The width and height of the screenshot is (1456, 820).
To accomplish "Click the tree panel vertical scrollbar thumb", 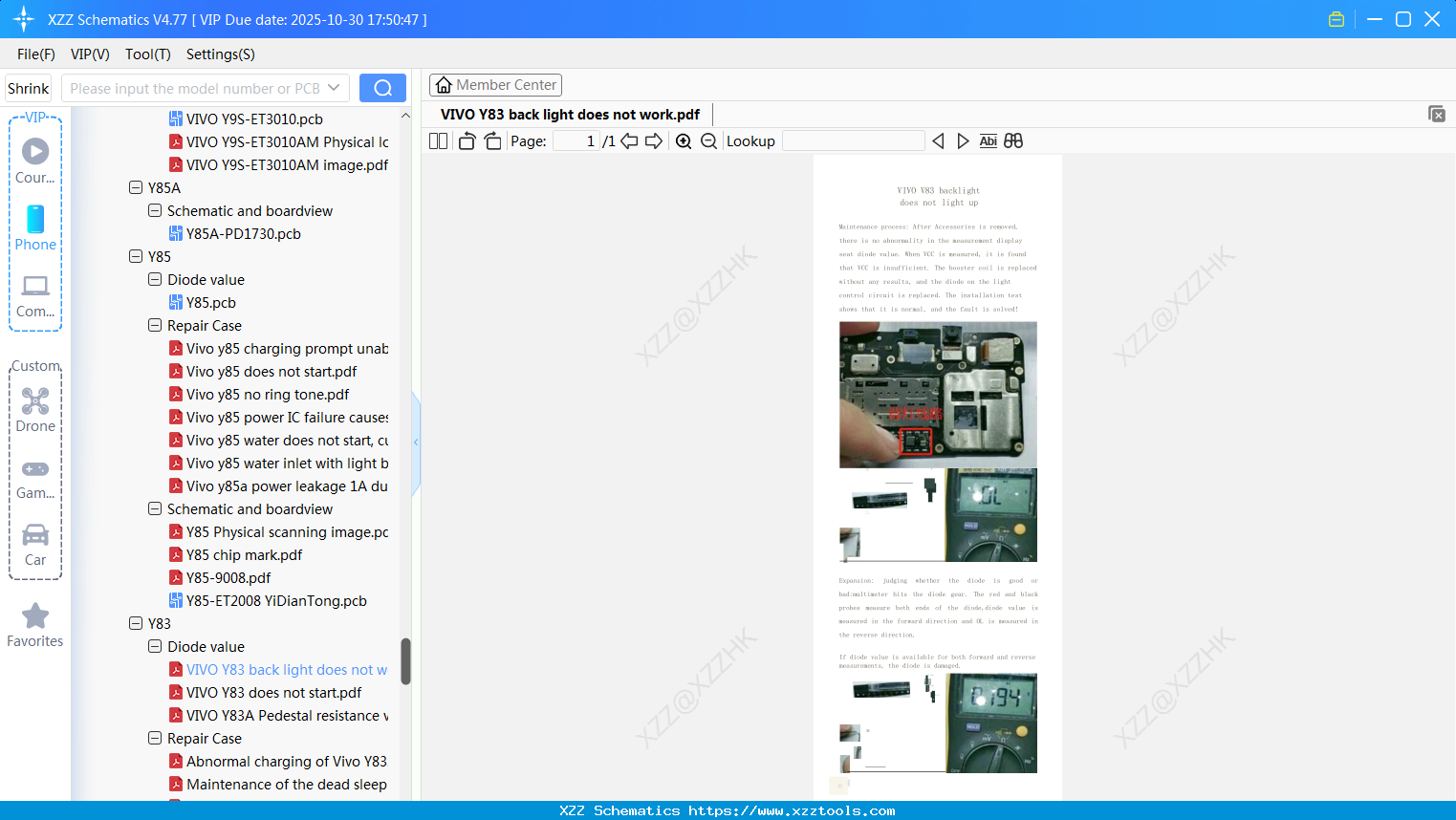I will 405,661.
